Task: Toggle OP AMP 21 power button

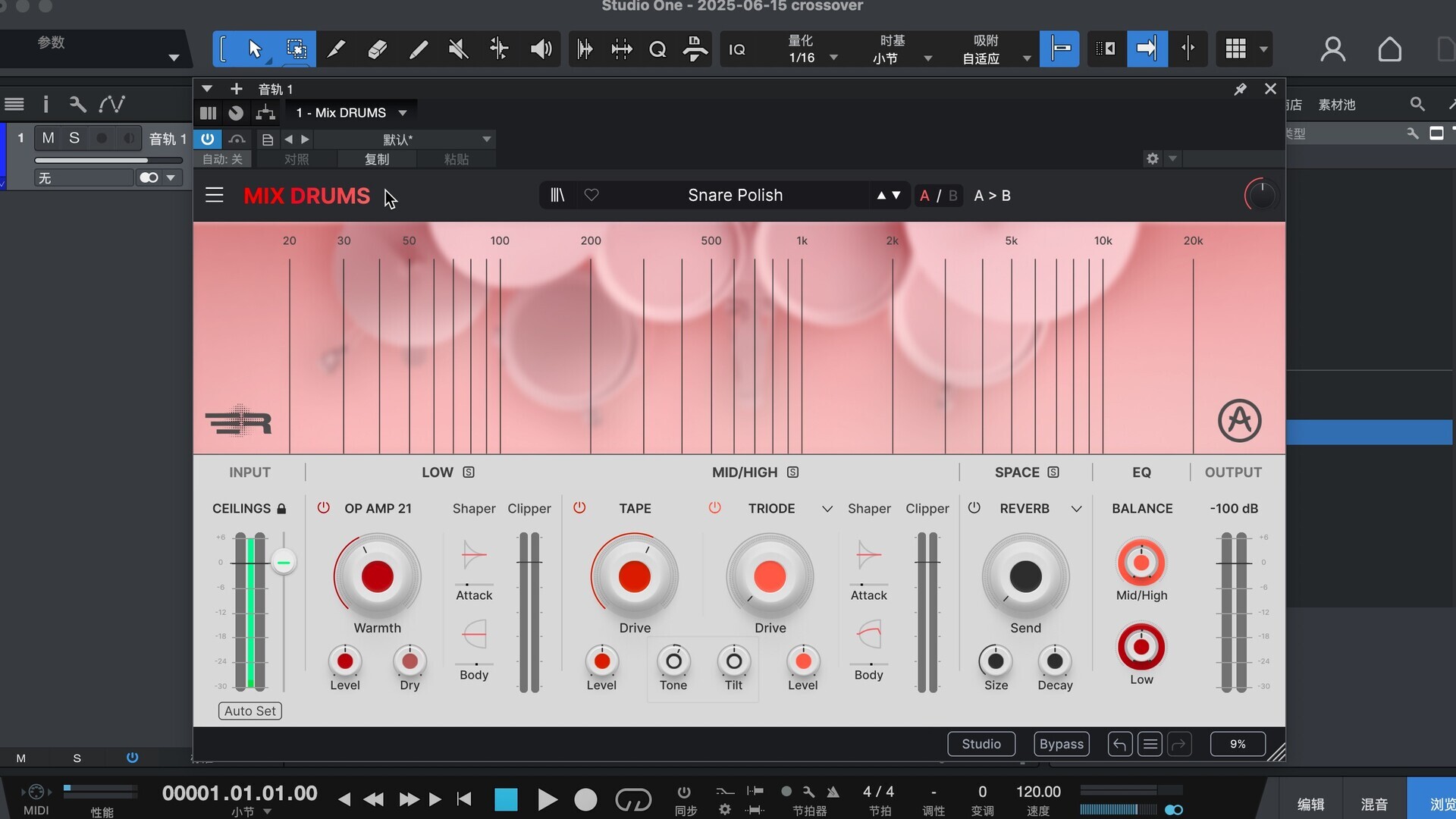Action: pos(324,507)
